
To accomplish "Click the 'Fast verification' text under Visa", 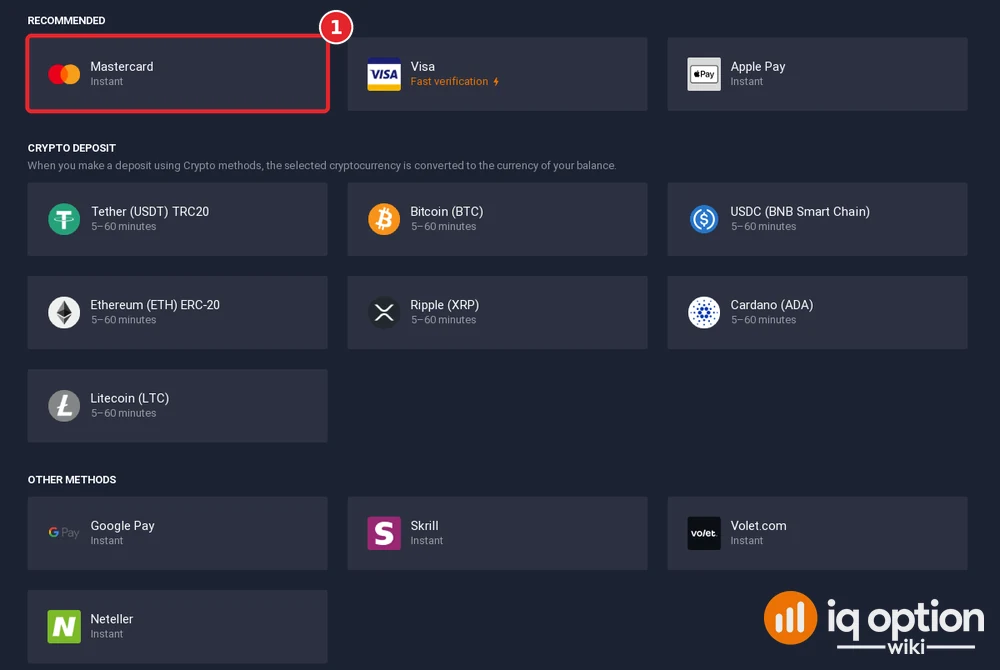I will coord(449,82).
